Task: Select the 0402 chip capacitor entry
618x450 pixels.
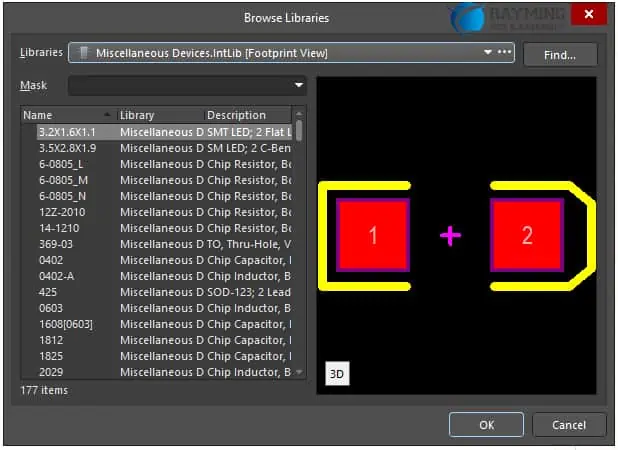Action: 50,260
